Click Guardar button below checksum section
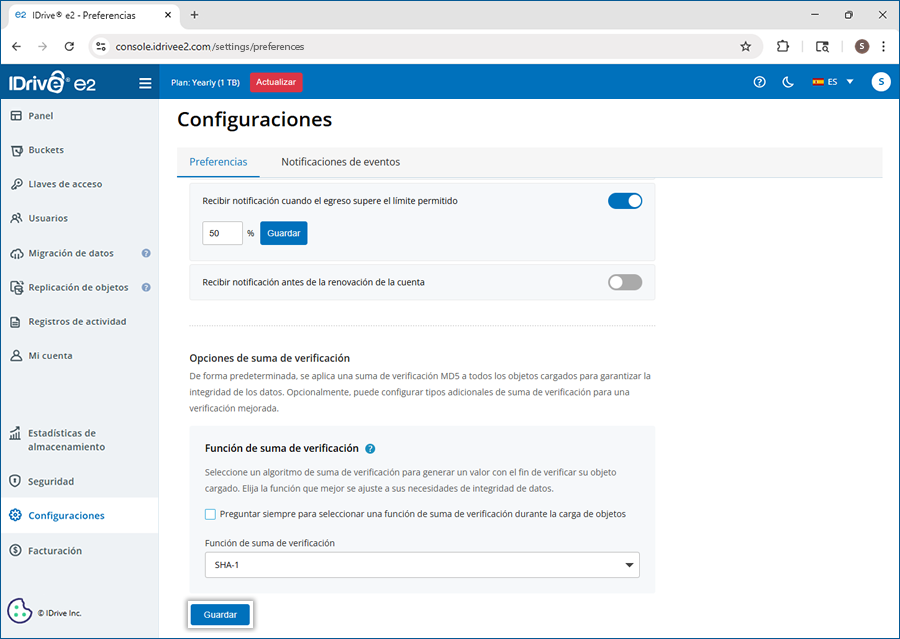Image resolution: width=900 pixels, height=639 pixels. [x=220, y=615]
